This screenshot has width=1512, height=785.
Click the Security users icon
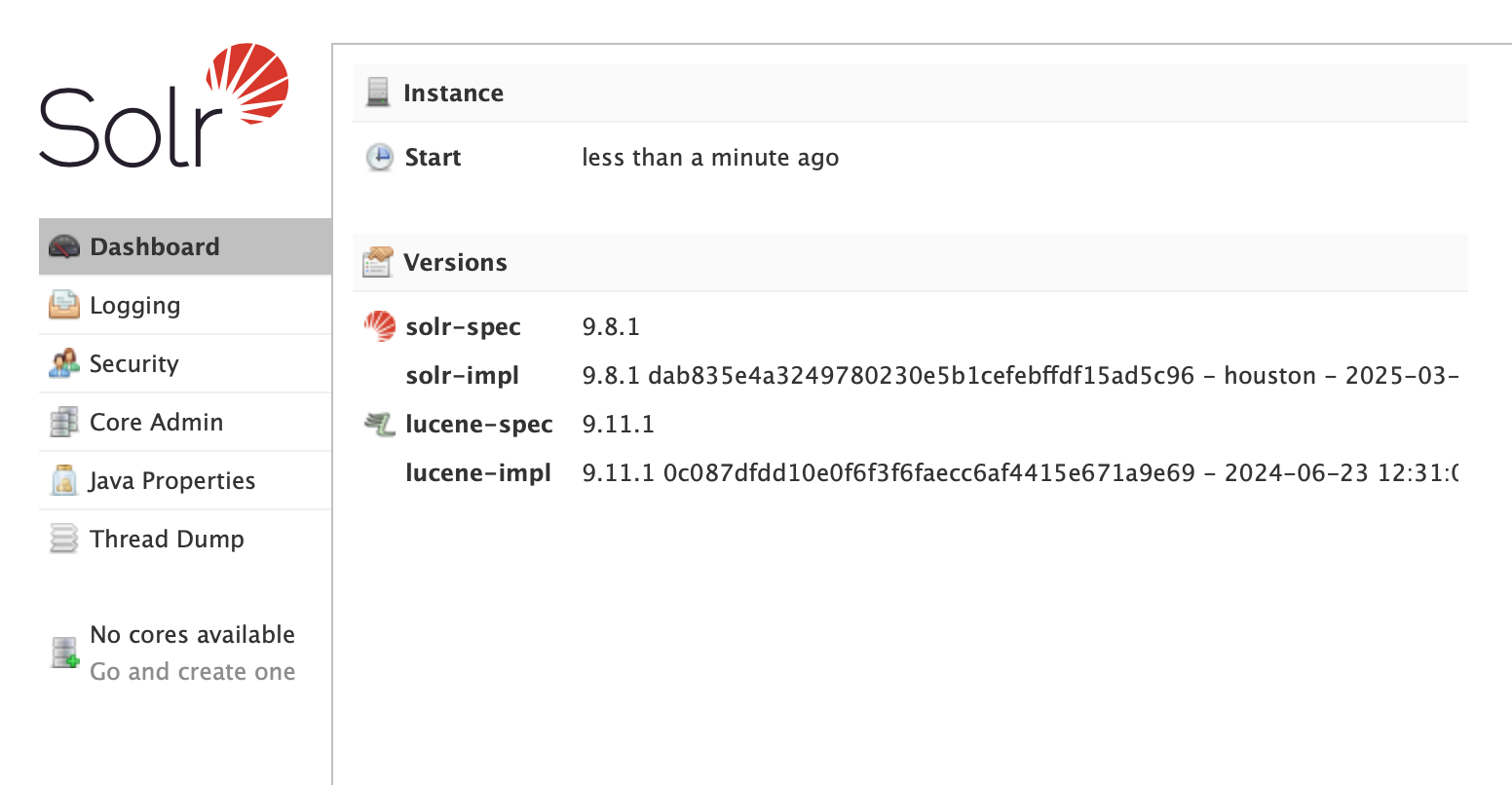(64, 363)
